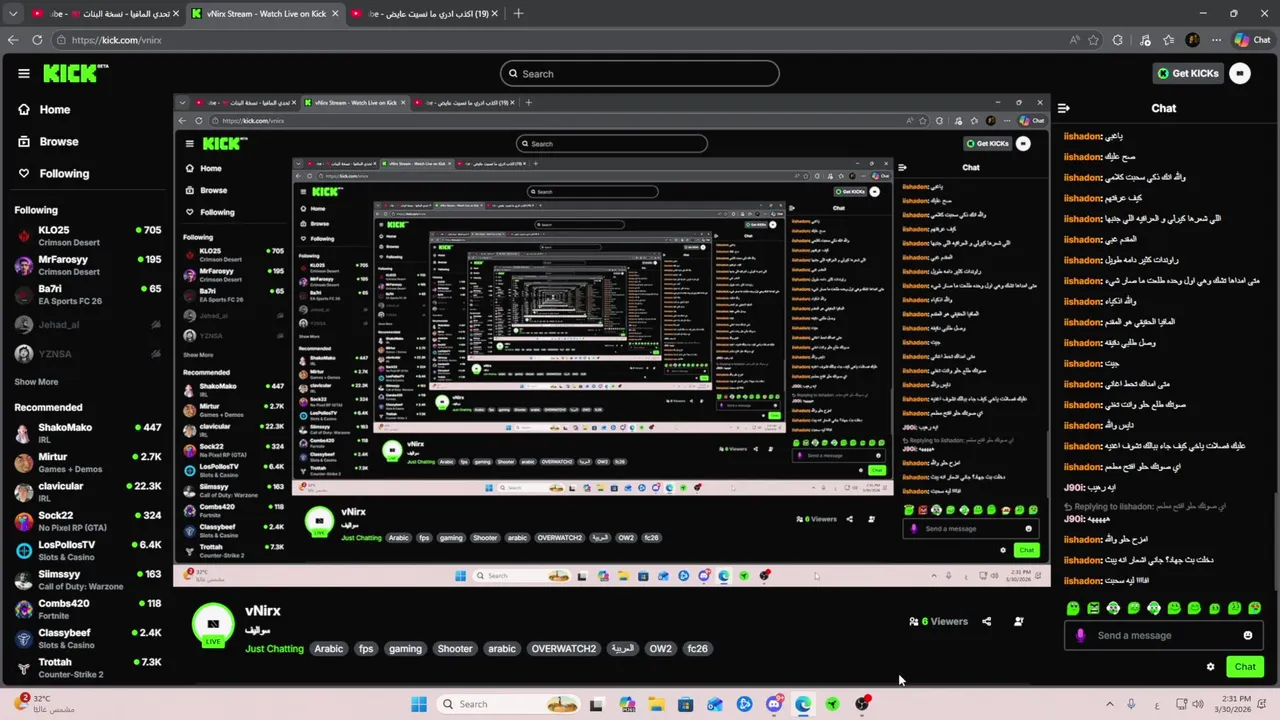Open MrFarosyy channel in Following
1280x720 pixels.
pyautogui.click(x=88, y=265)
